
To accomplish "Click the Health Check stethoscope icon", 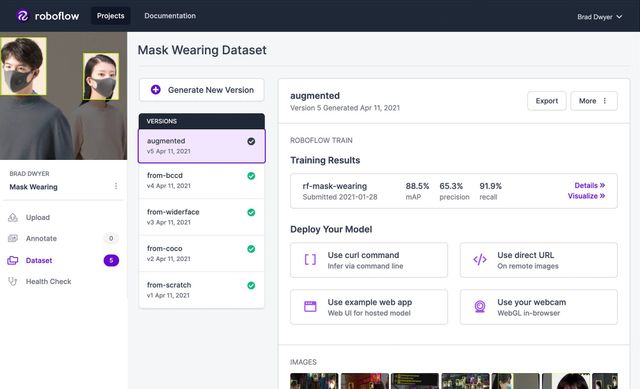I will click(13, 281).
